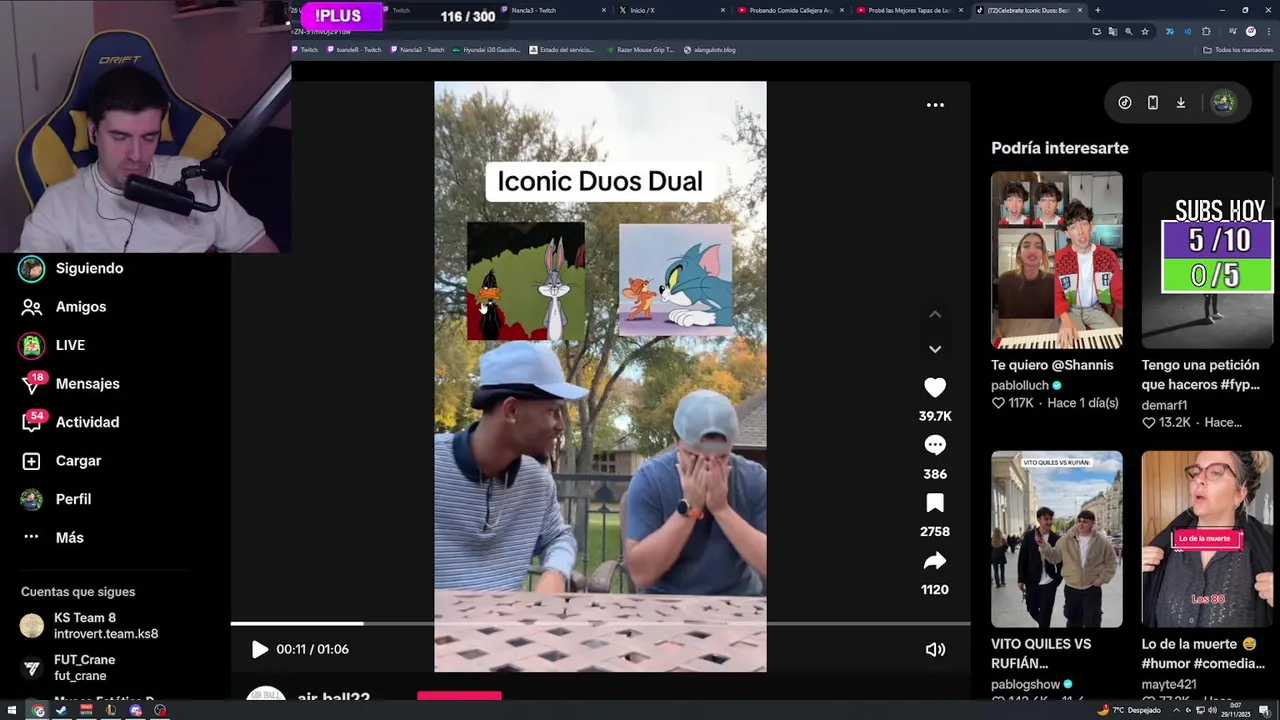Open the Estado del servicio bookmark
The image size is (1280, 720).
tap(561, 50)
